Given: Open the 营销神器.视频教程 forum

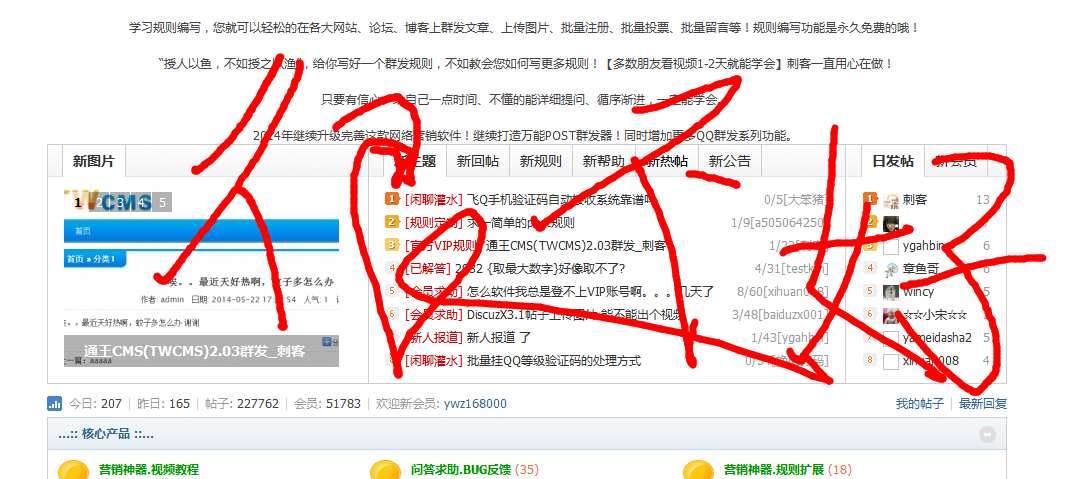Looking at the screenshot, I should pyautogui.click(x=149, y=469).
